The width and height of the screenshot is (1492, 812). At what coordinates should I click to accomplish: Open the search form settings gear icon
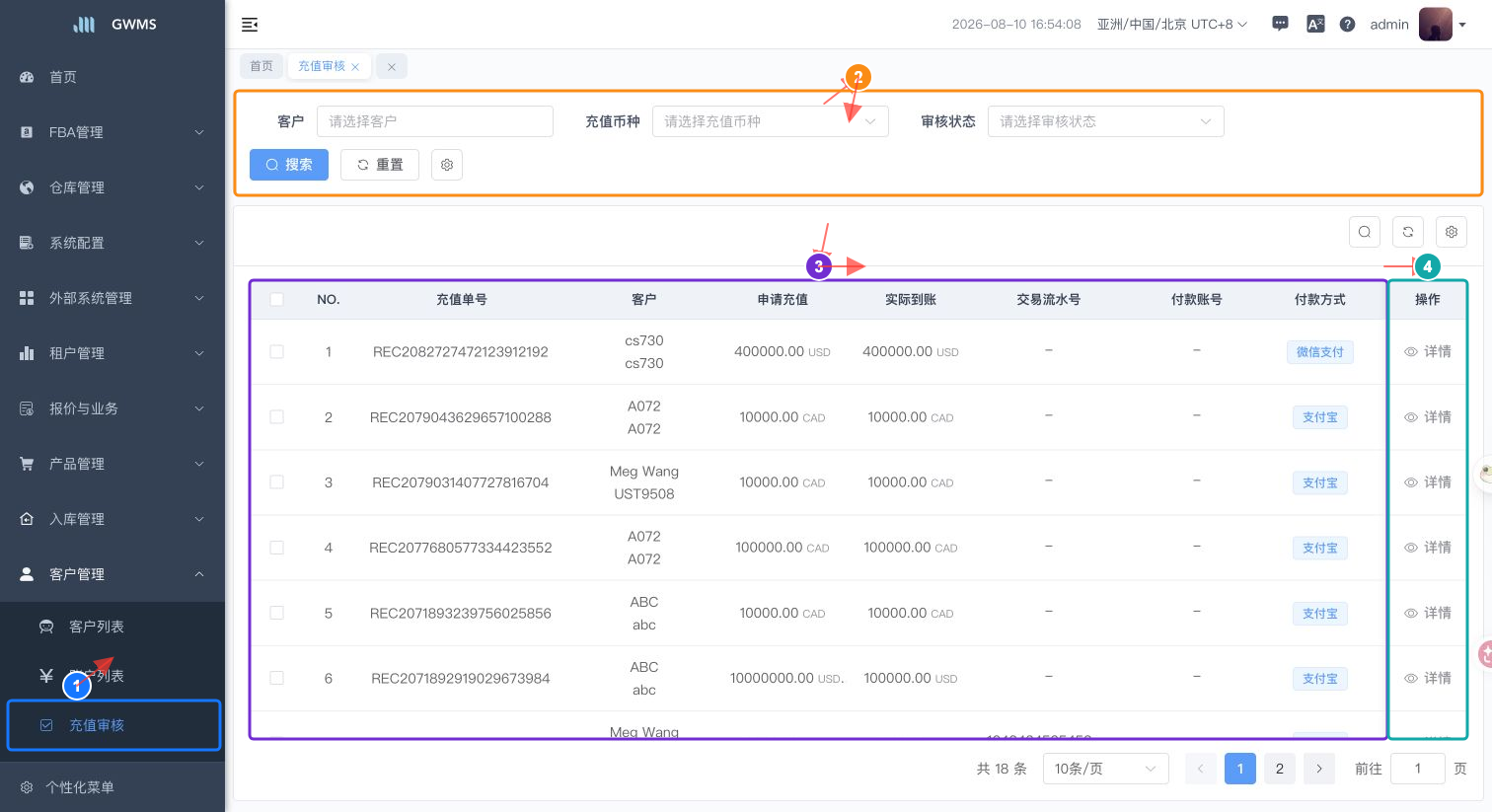[447, 165]
